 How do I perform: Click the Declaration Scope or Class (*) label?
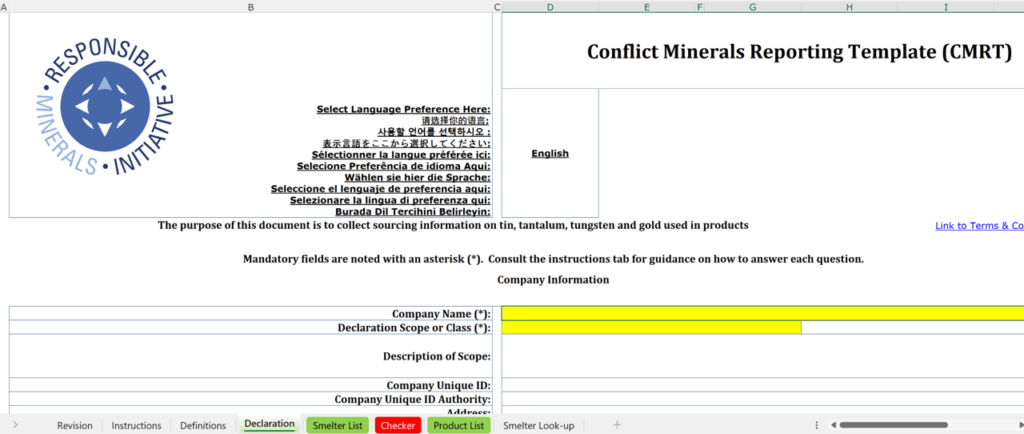(414, 328)
